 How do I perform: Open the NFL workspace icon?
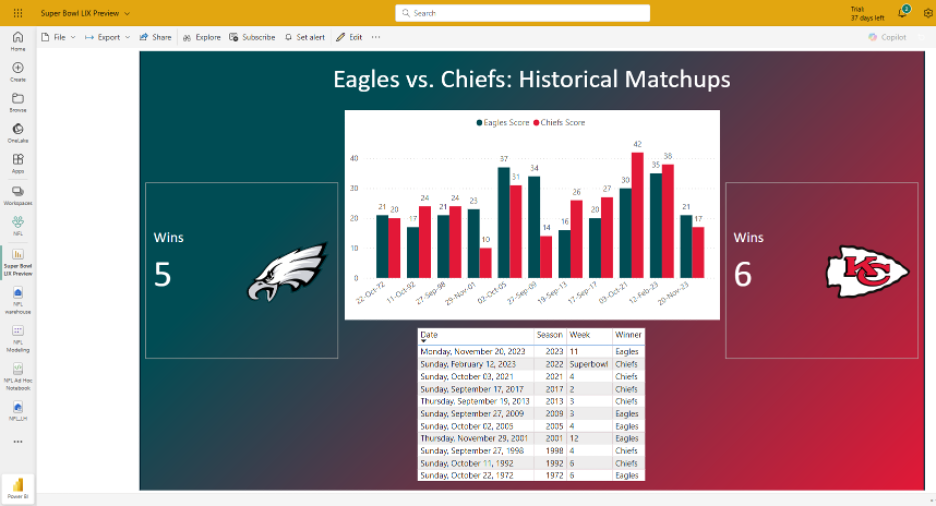[x=18, y=226]
